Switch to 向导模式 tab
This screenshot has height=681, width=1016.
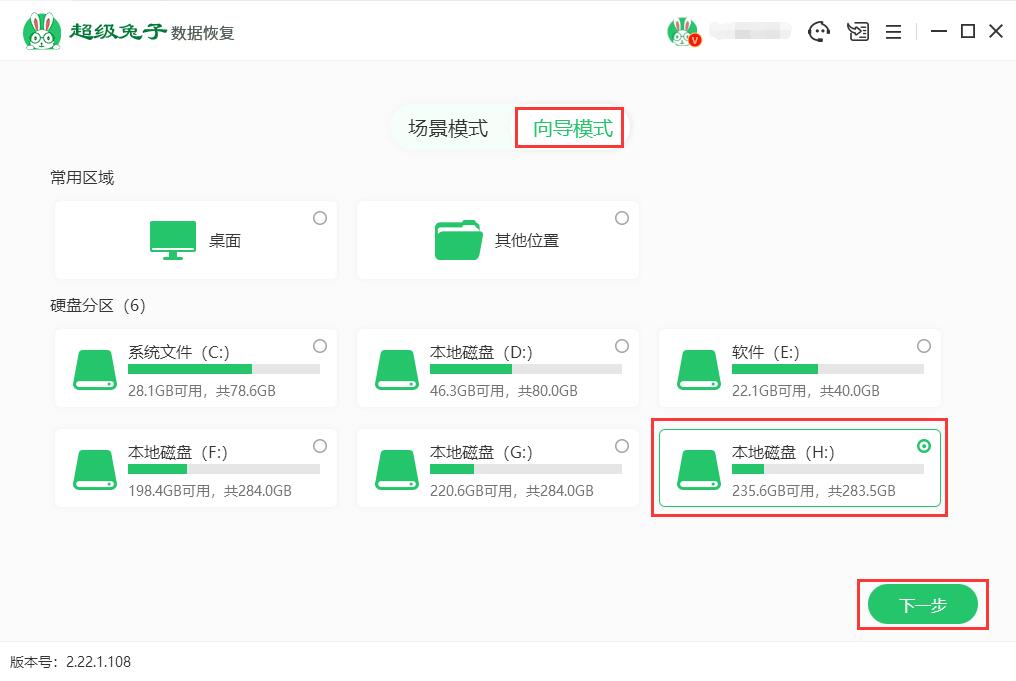(x=572, y=128)
